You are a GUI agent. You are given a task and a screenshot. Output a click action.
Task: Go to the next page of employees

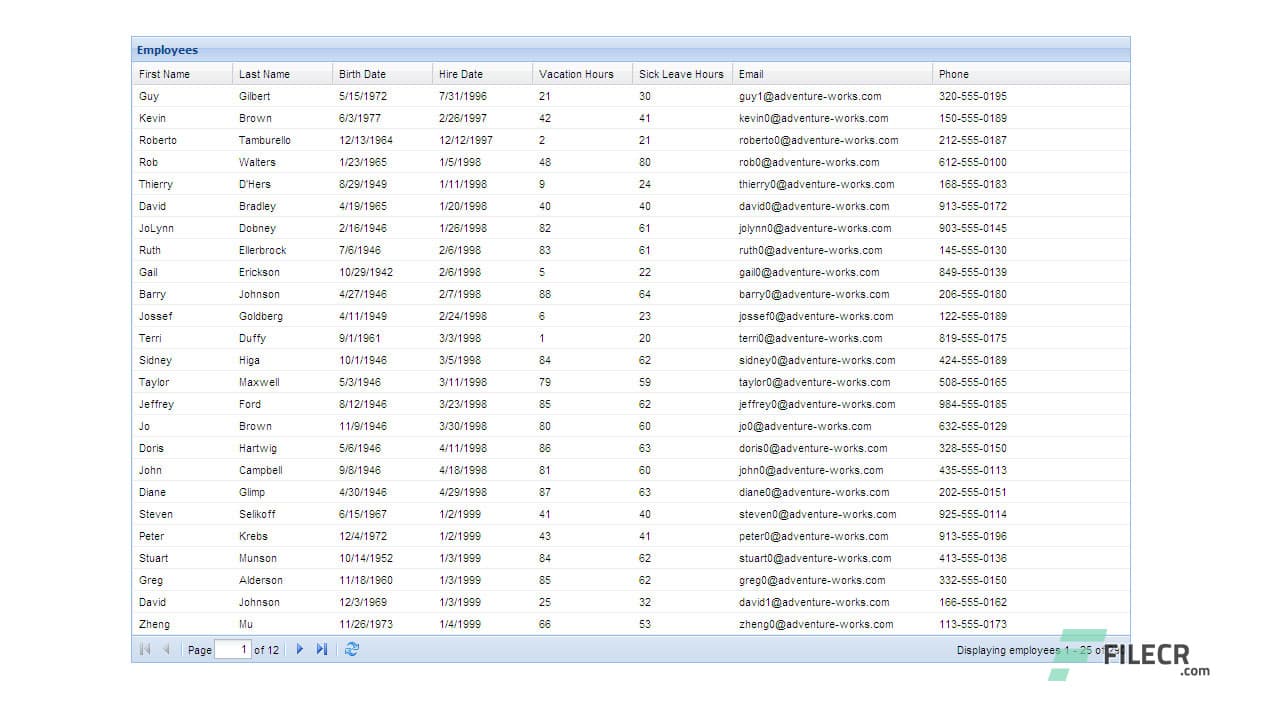pos(300,649)
